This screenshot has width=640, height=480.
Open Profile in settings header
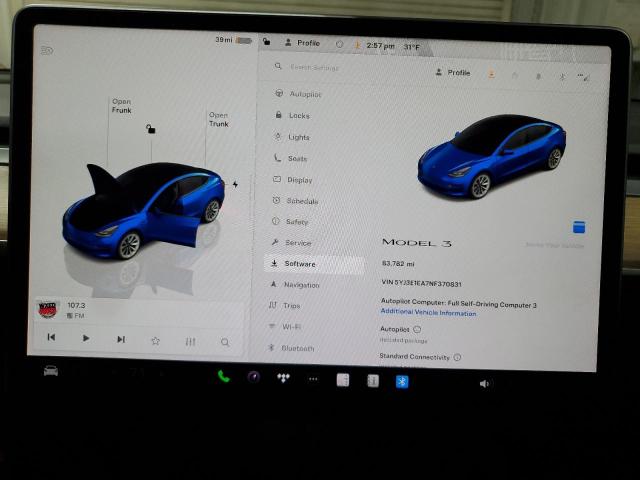[x=453, y=73]
